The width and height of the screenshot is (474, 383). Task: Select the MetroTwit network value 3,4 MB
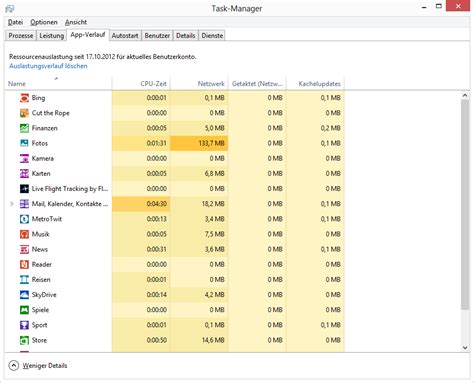coord(214,219)
